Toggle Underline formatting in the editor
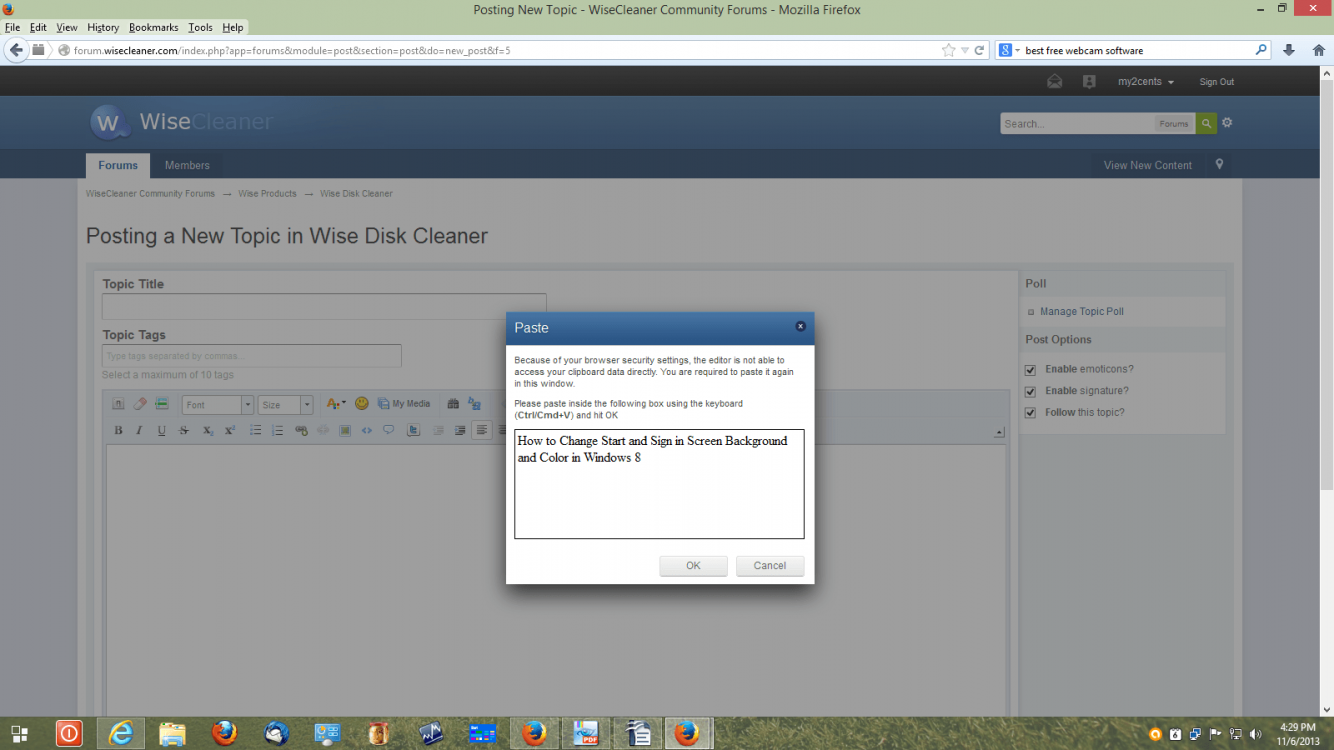Screen dimensions: 1334x750 coord(161,430)
